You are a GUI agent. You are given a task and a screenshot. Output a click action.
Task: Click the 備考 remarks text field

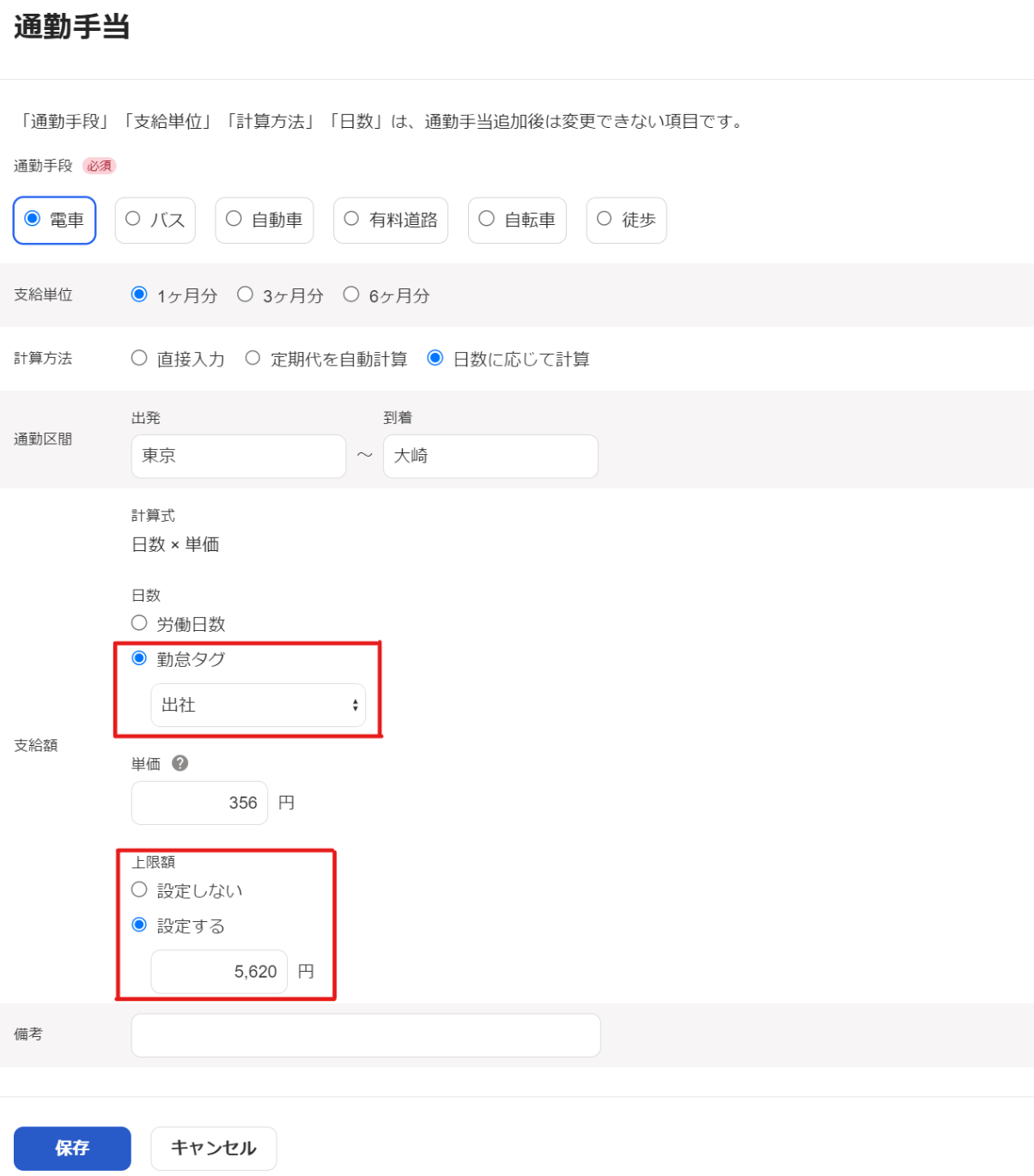[366, 1035]
